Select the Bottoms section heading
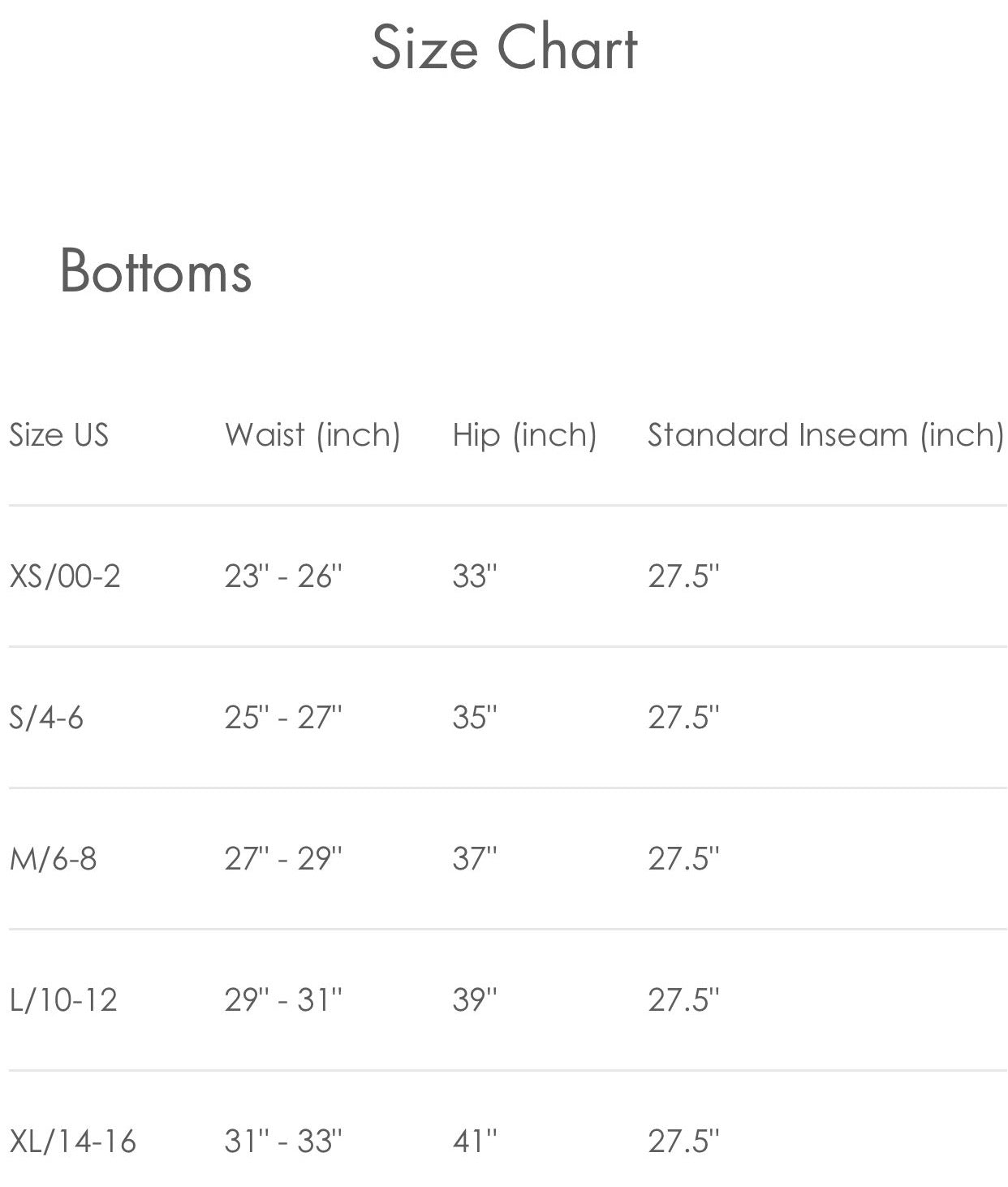This screenshot has width=1008, height=1187. pos(155,270)
